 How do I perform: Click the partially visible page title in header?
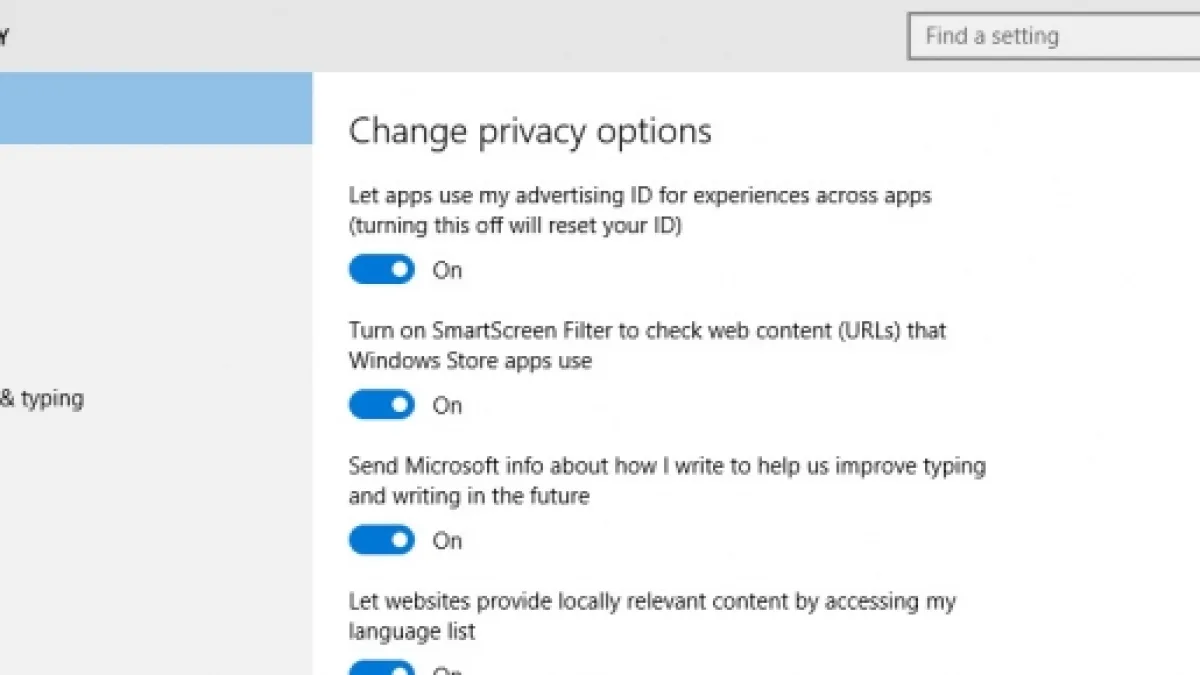(x=4, y=37)
